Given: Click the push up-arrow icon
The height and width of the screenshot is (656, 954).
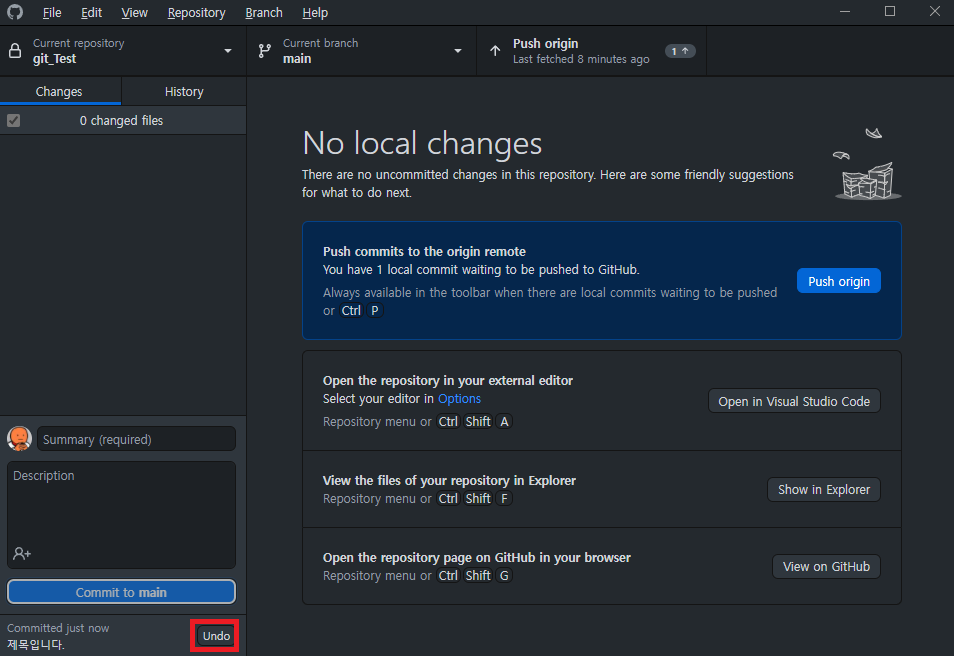Looking at the screenshot, I should coord(495,51).
